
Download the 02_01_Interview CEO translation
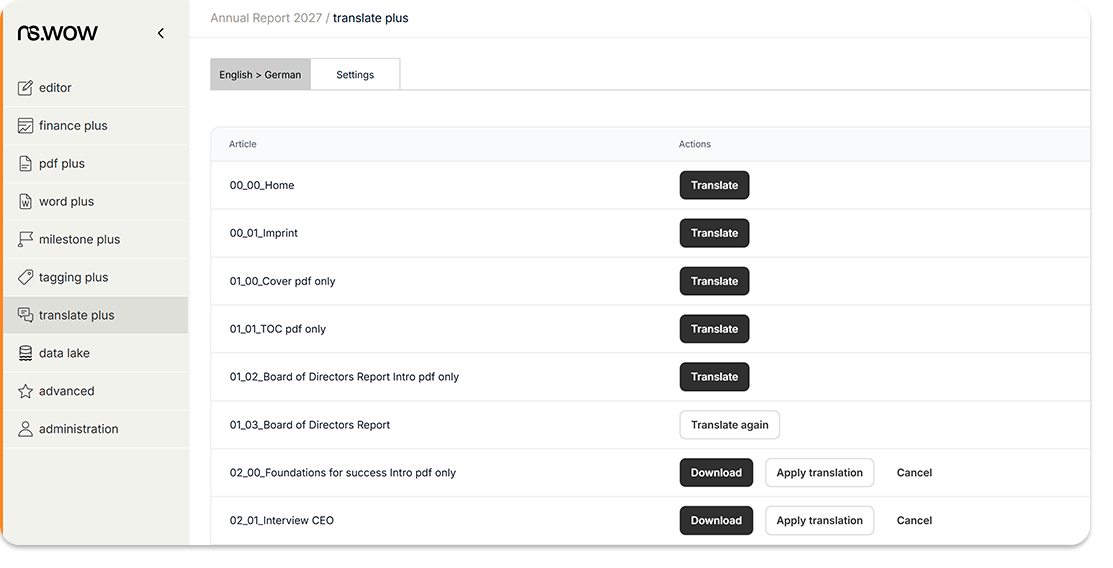coord(716,521)
